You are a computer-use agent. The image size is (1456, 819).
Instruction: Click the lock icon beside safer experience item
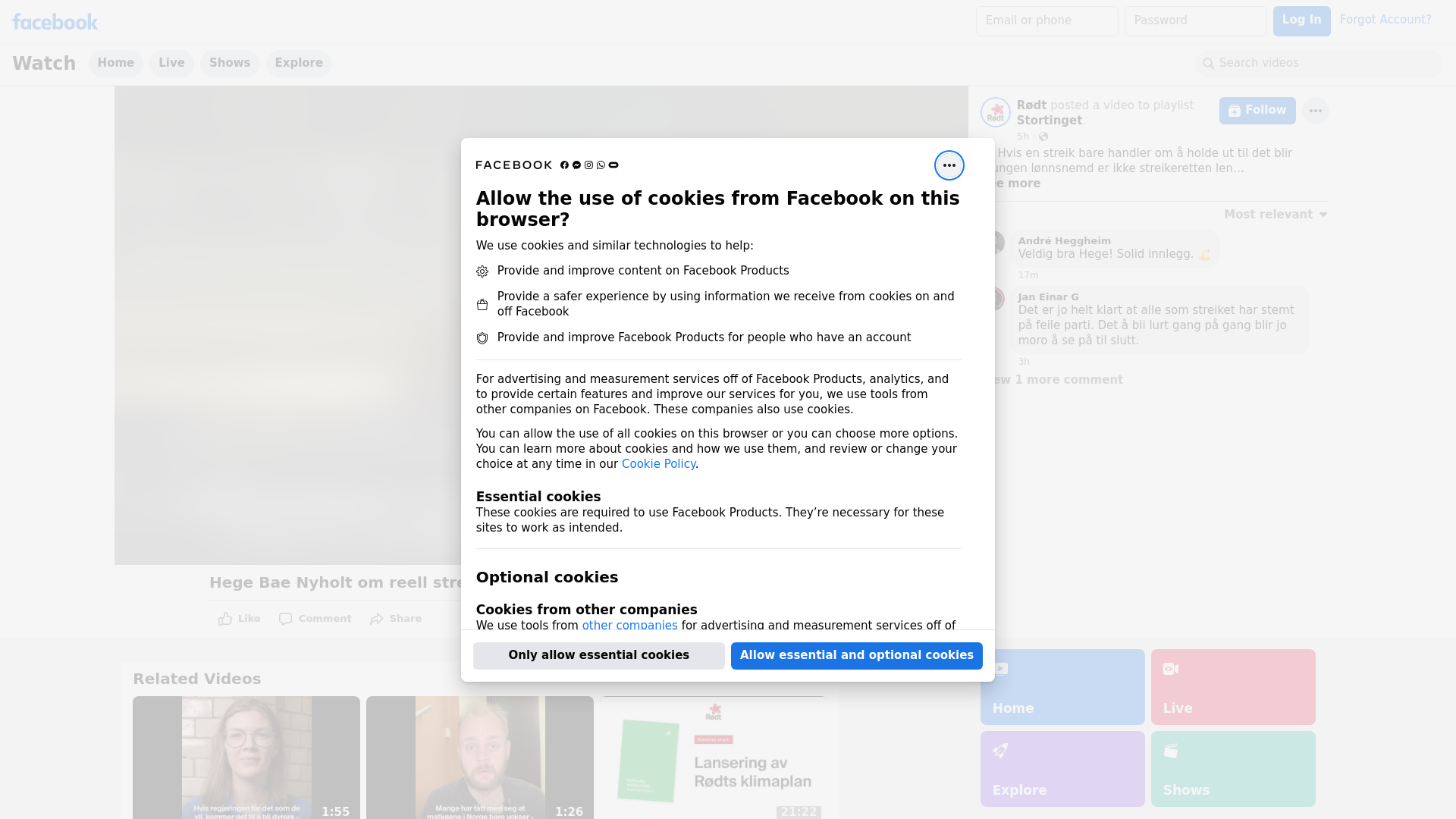482,305
